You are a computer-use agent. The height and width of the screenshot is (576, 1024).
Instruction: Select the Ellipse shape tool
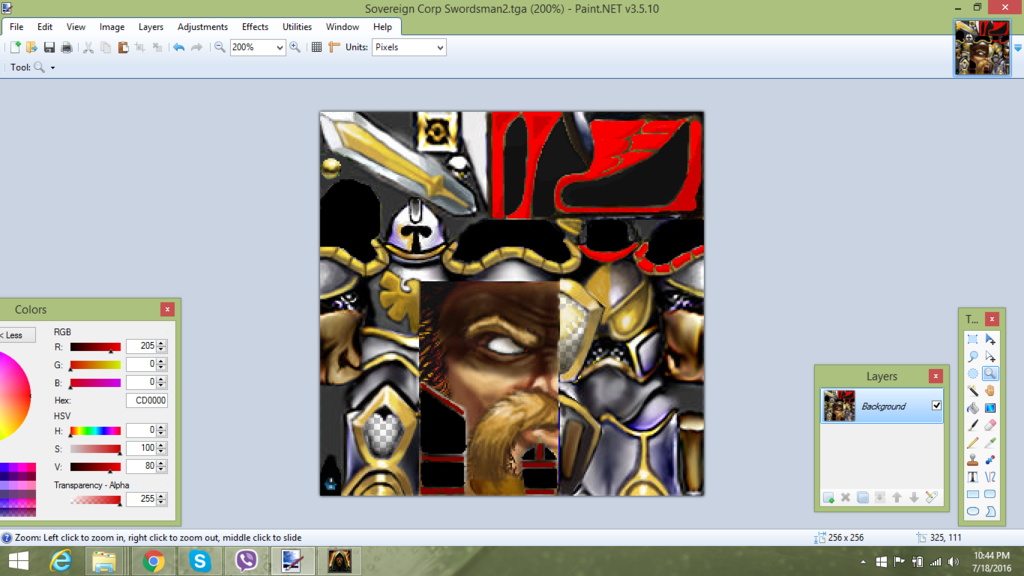(x=973, y=511)
